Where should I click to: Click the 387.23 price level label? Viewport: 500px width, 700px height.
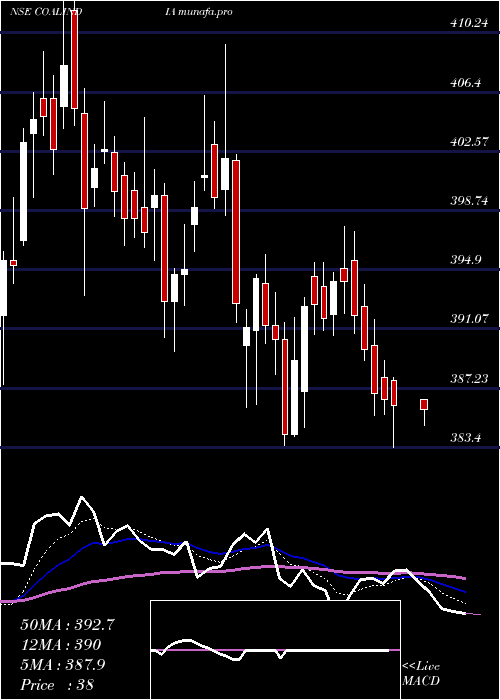point(469,378)
